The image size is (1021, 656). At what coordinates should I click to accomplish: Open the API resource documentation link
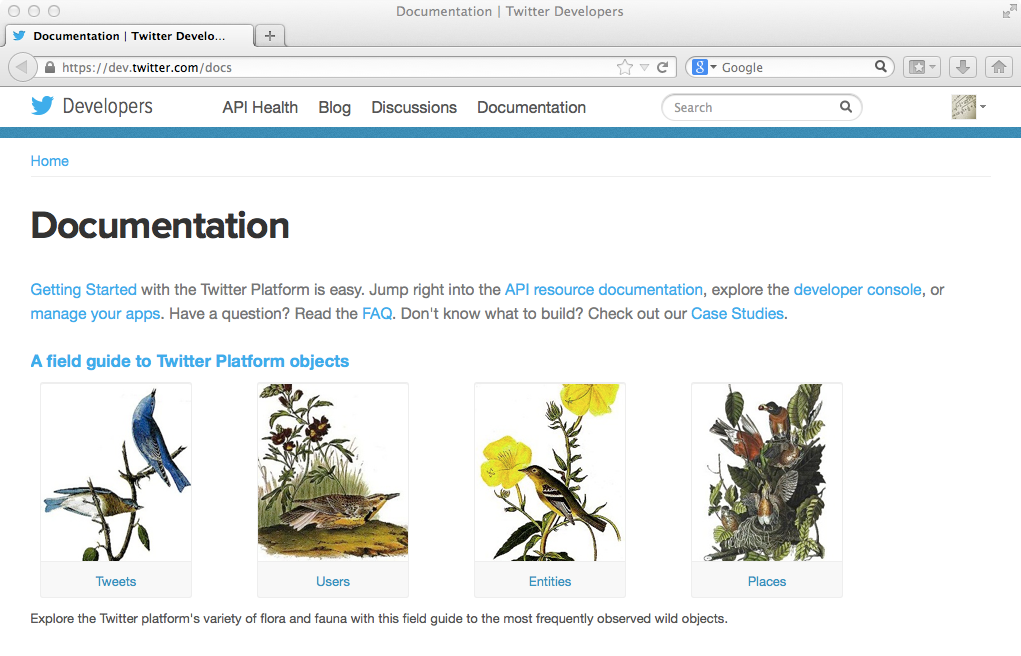tap(604, 290)
